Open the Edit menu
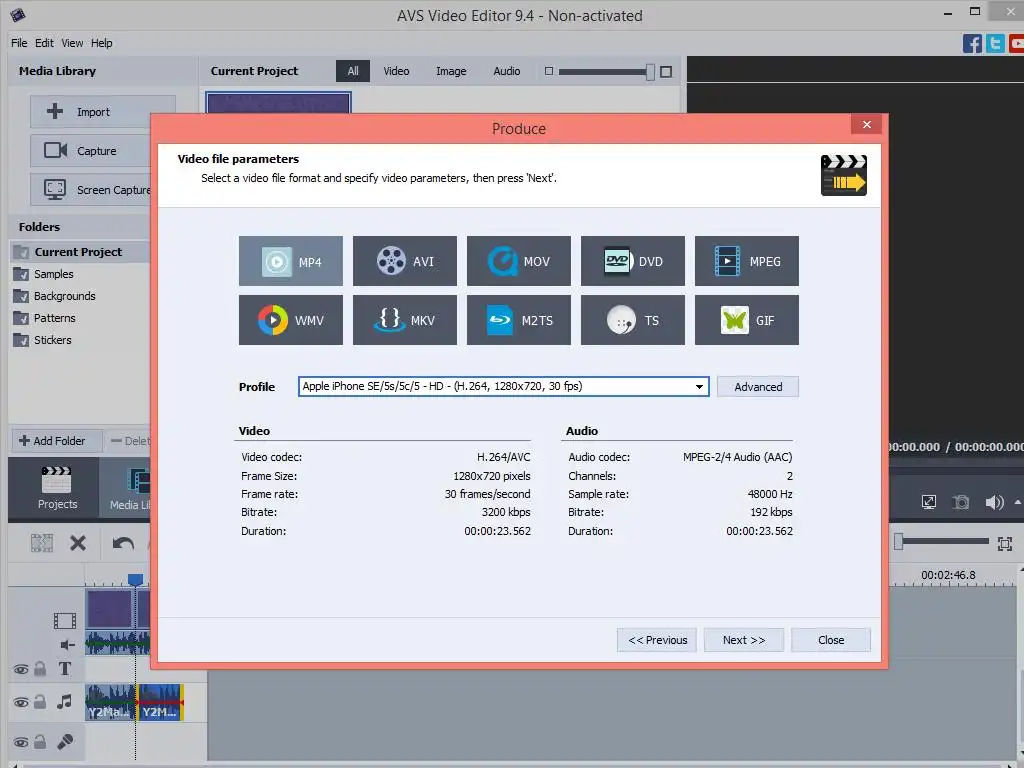Image resolution: width=1024 pixels, height=768 pixels. pos(44,43)
